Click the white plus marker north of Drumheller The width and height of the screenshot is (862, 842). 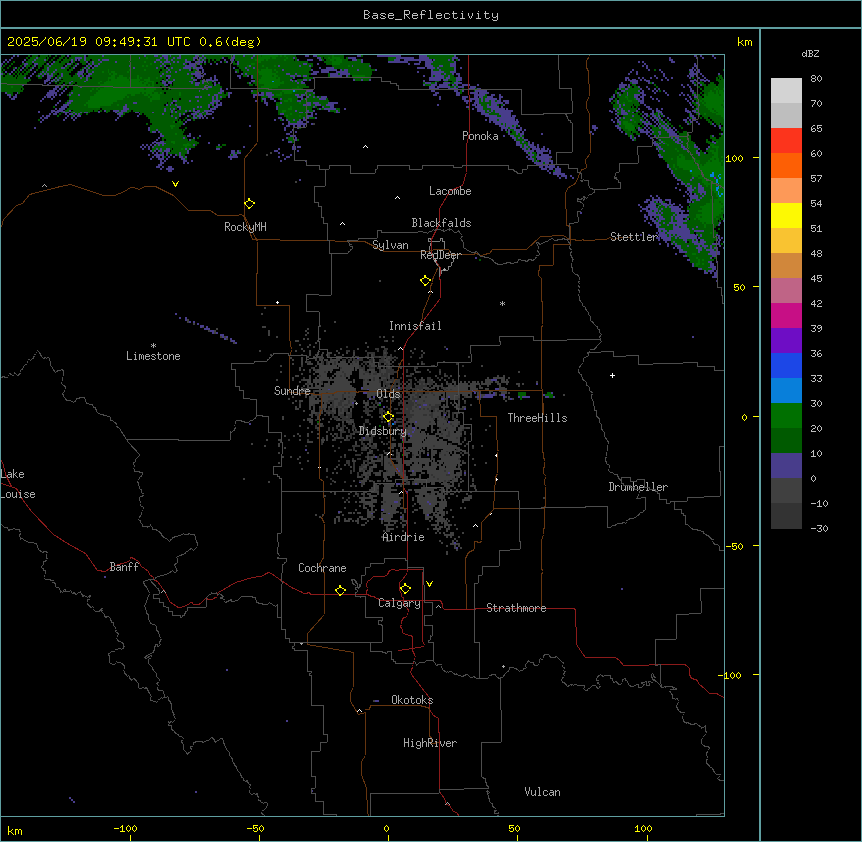(612, 375)
